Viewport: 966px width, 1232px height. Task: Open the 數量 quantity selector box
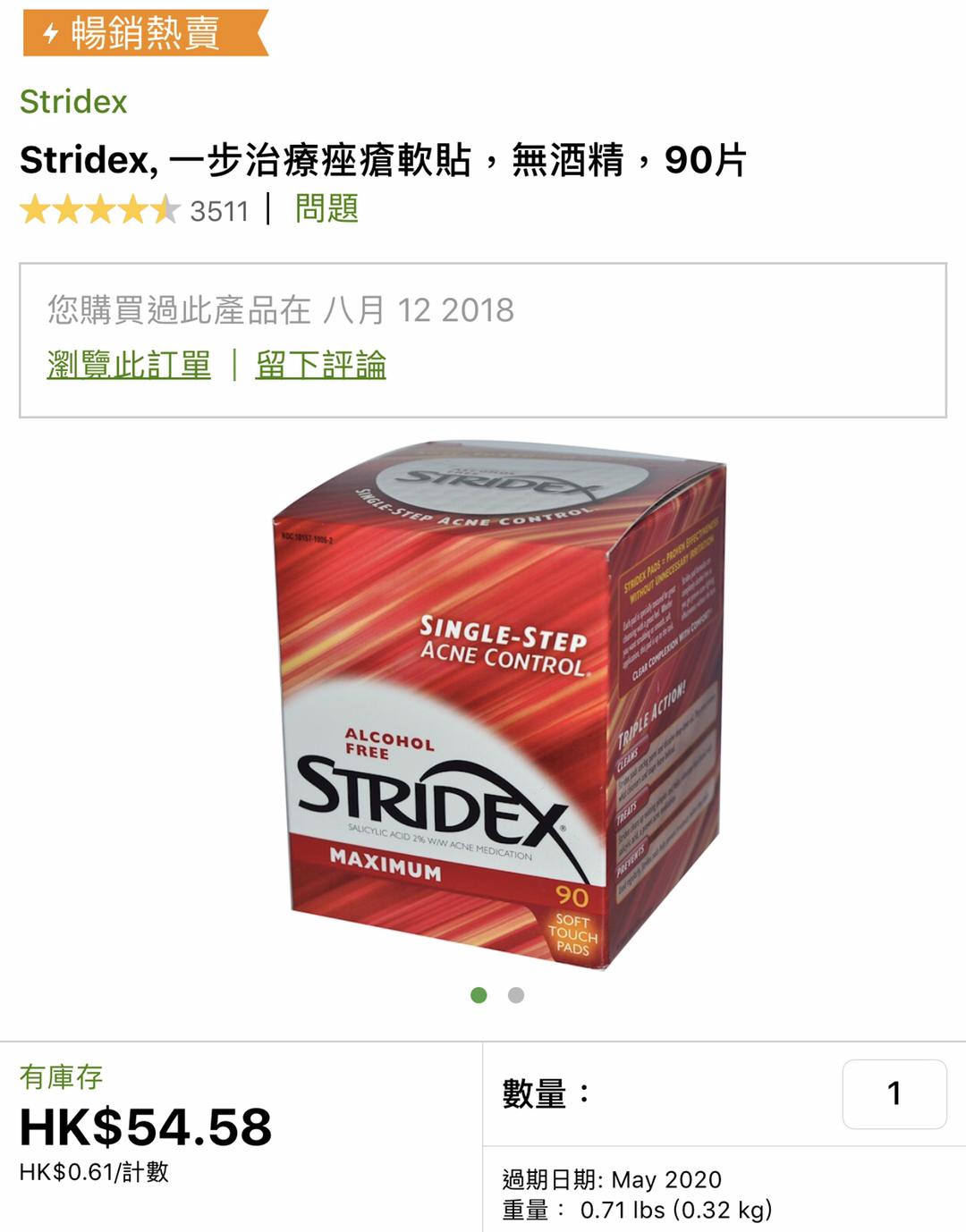click(x=894, y=1093)
